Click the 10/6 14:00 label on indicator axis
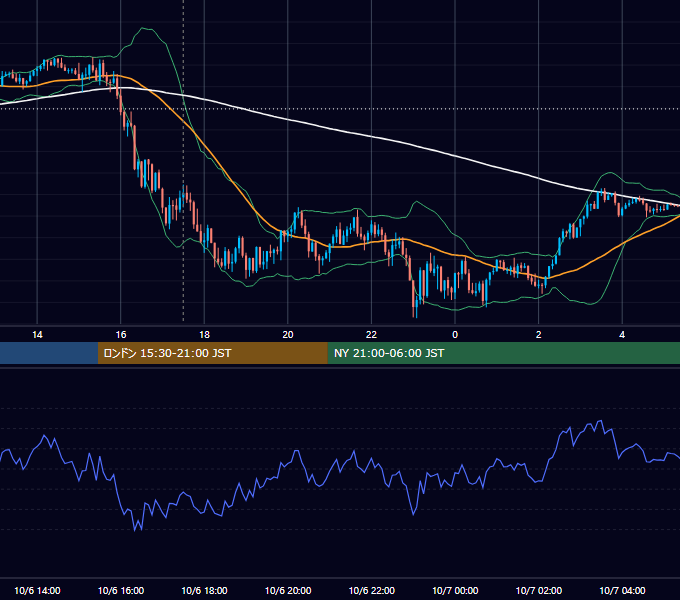This screenshot has width=680, height=600. point(37,590)
